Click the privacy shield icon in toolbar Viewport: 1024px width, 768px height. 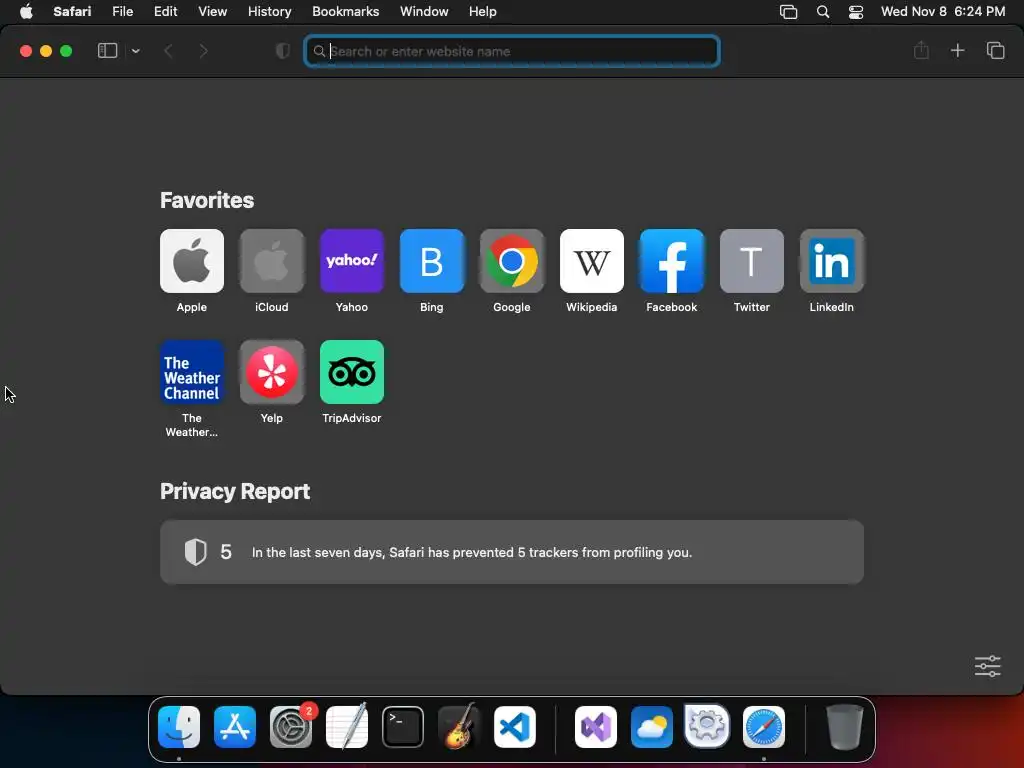(x=282, y=51)
